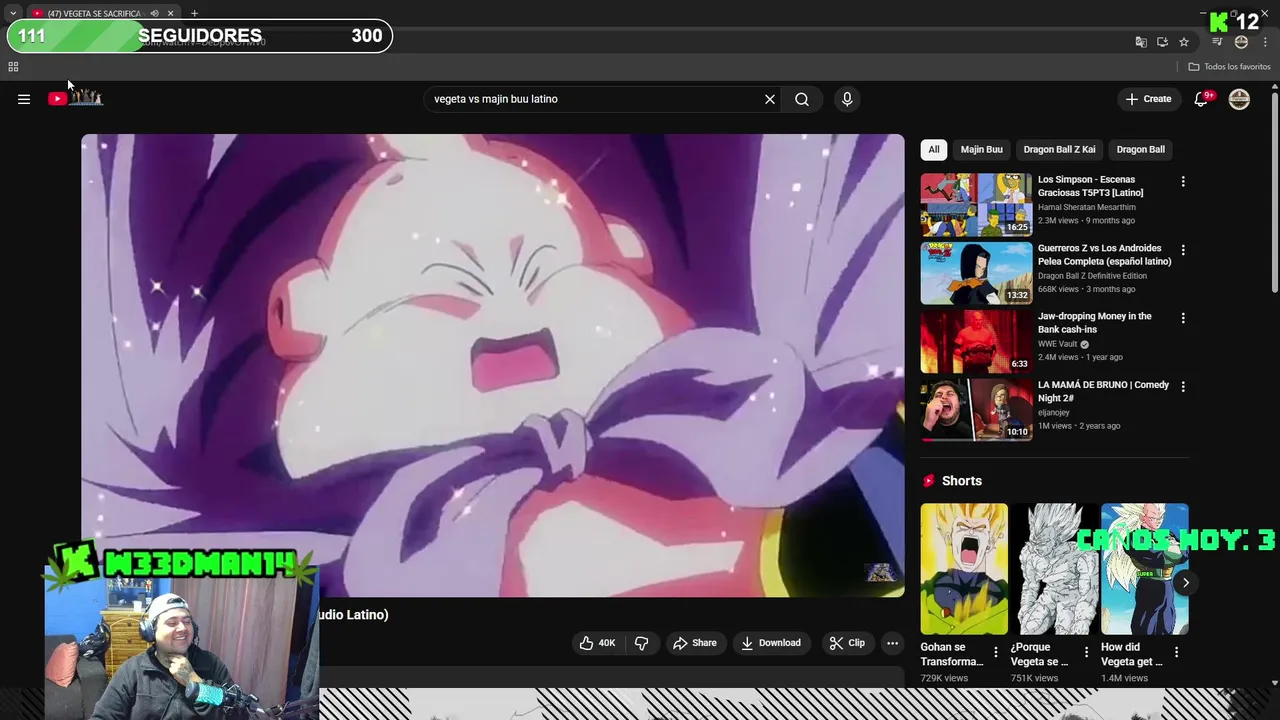Open the Guerreros Z vs Los Androides thumbnail
The image size is (1280, 720).
[x=976, y=272]
